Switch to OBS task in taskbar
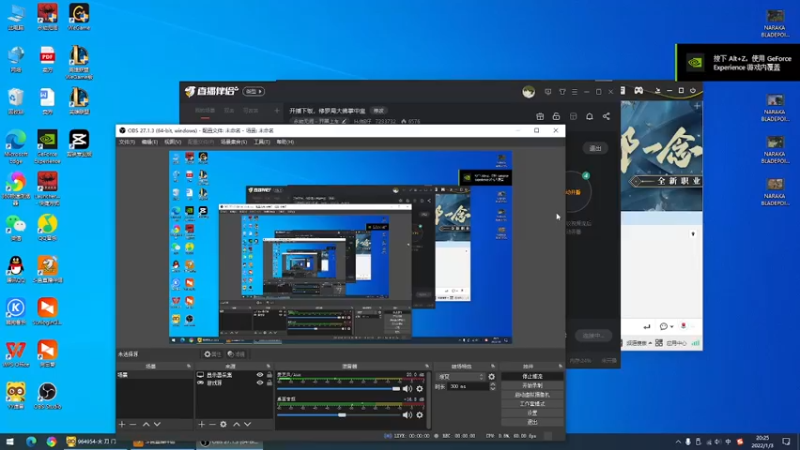This screenshot has width=800, height=450. [230, 442]
